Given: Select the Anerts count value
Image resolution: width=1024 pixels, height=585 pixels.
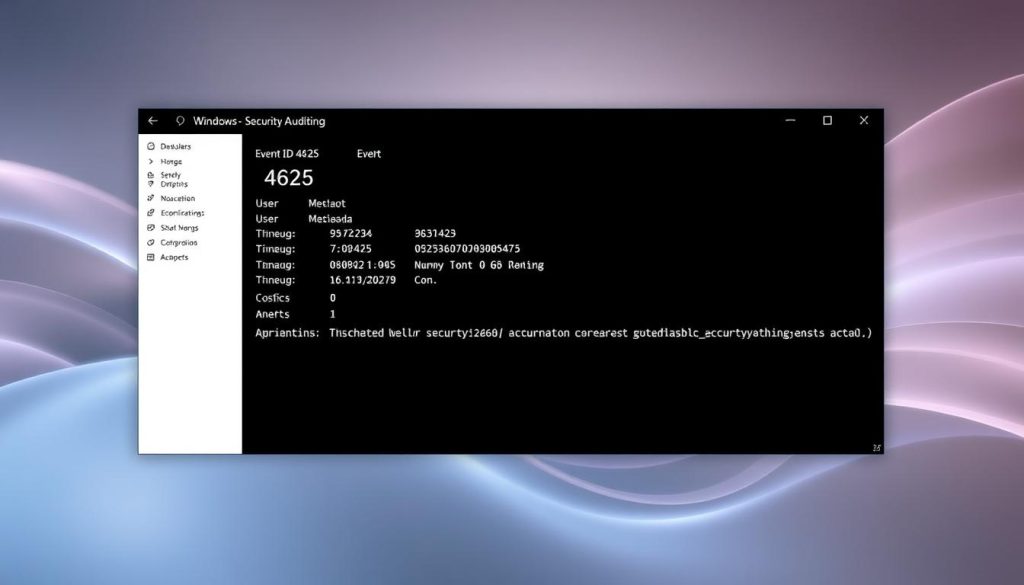Looking at the screenshot, I should (x=334, y=313).
